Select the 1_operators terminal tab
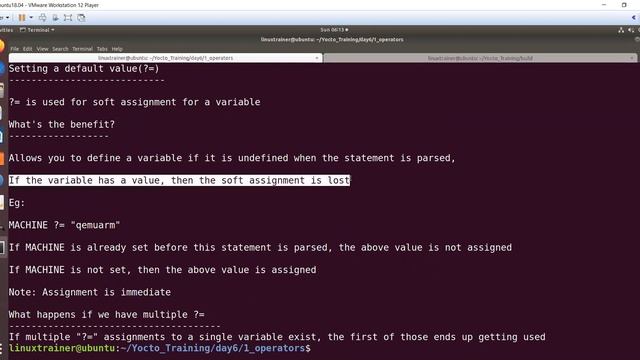The image size is (640, 360). pyautogui.click(x=165, y=58)
